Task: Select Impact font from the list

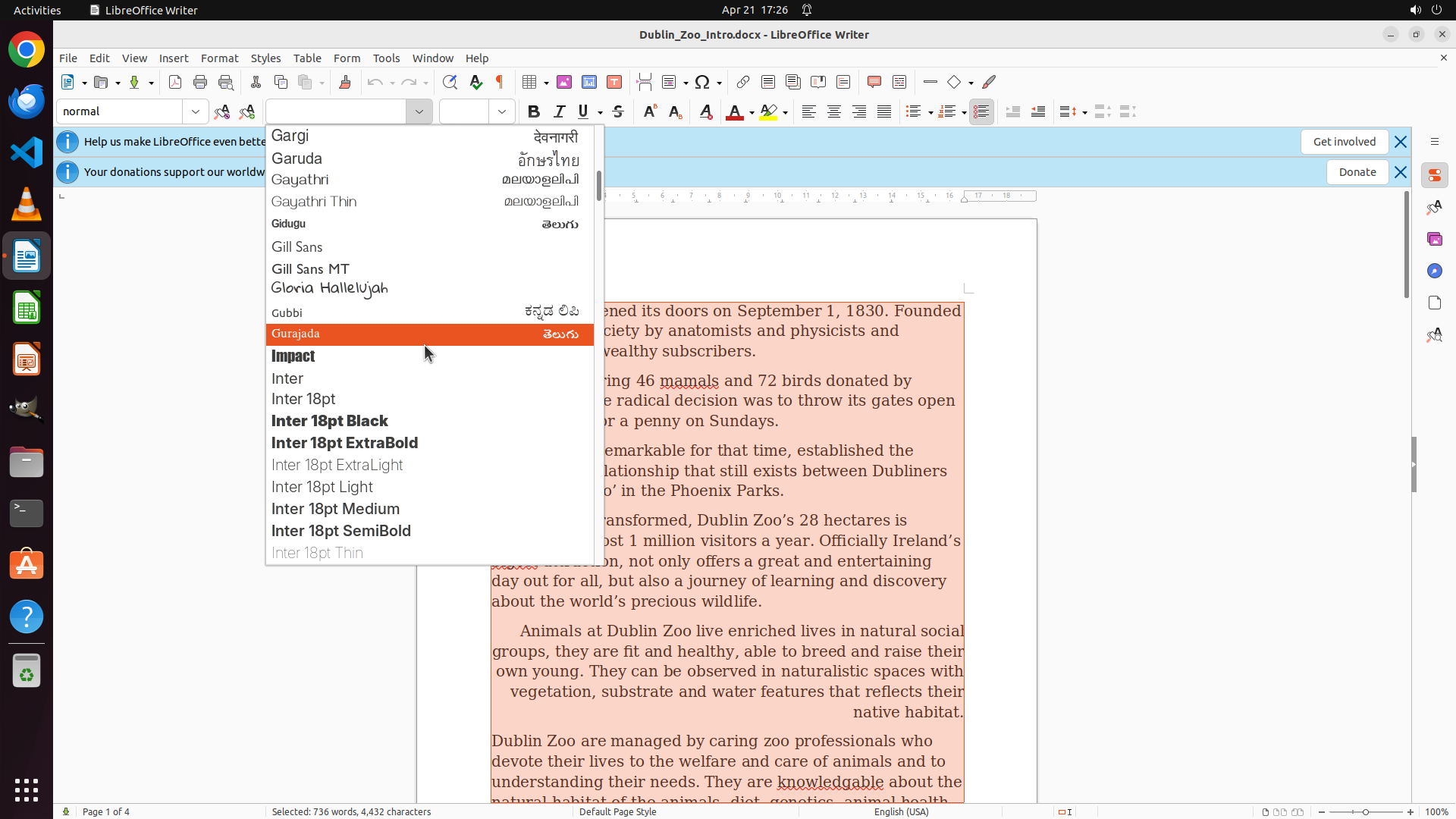Action: point(293,356)
